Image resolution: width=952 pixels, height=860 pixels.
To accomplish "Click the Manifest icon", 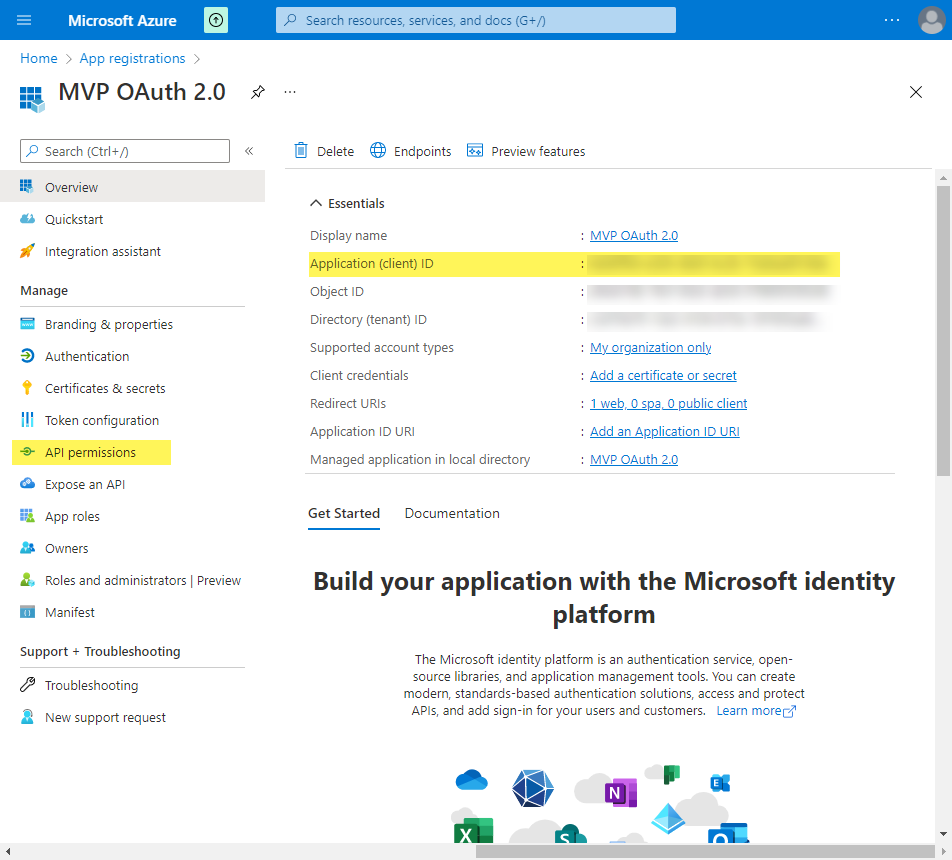I will click(x=27, y=612).
